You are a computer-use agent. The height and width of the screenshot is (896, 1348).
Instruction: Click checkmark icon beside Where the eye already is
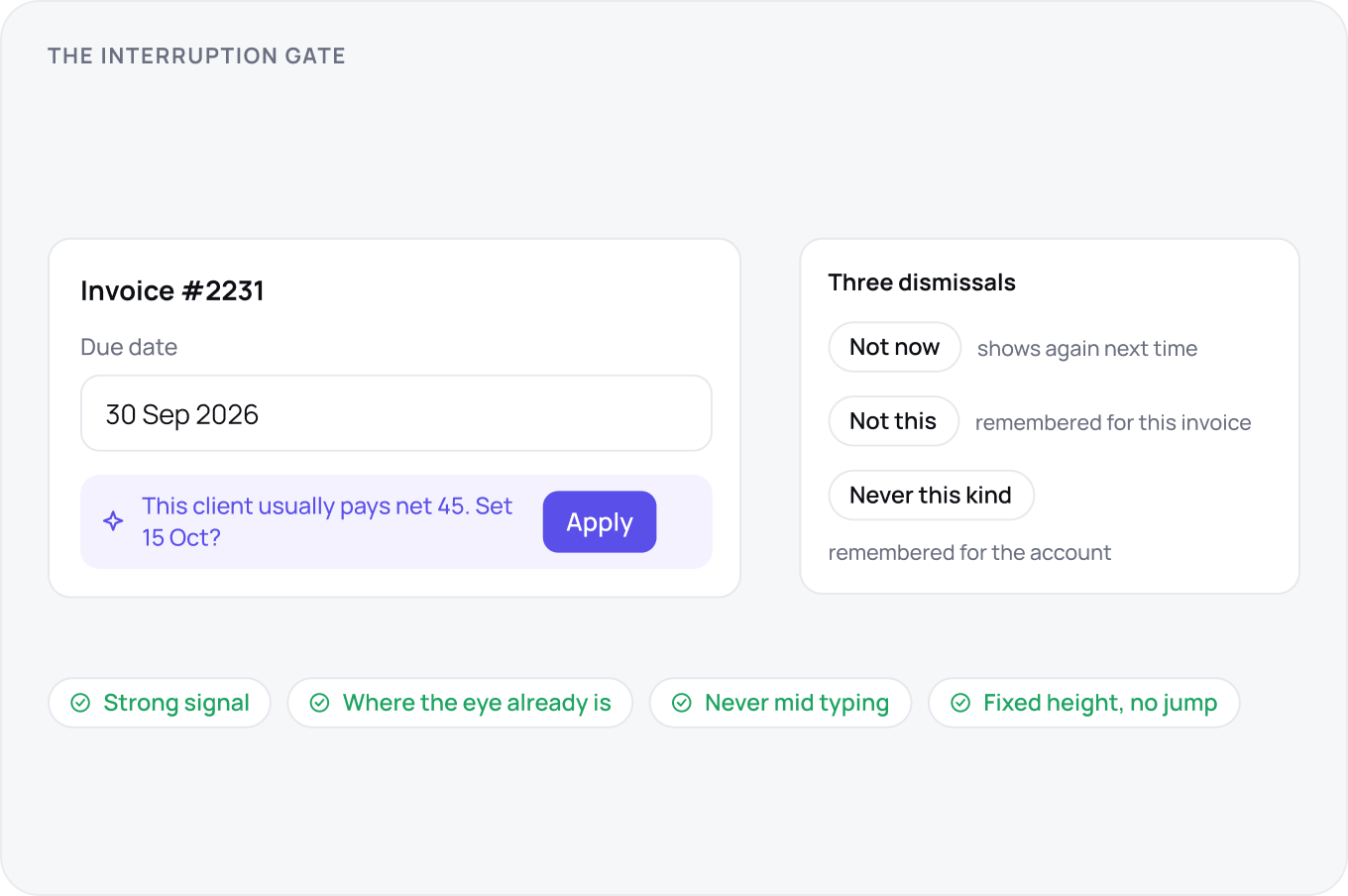click(x=320, y=703)
